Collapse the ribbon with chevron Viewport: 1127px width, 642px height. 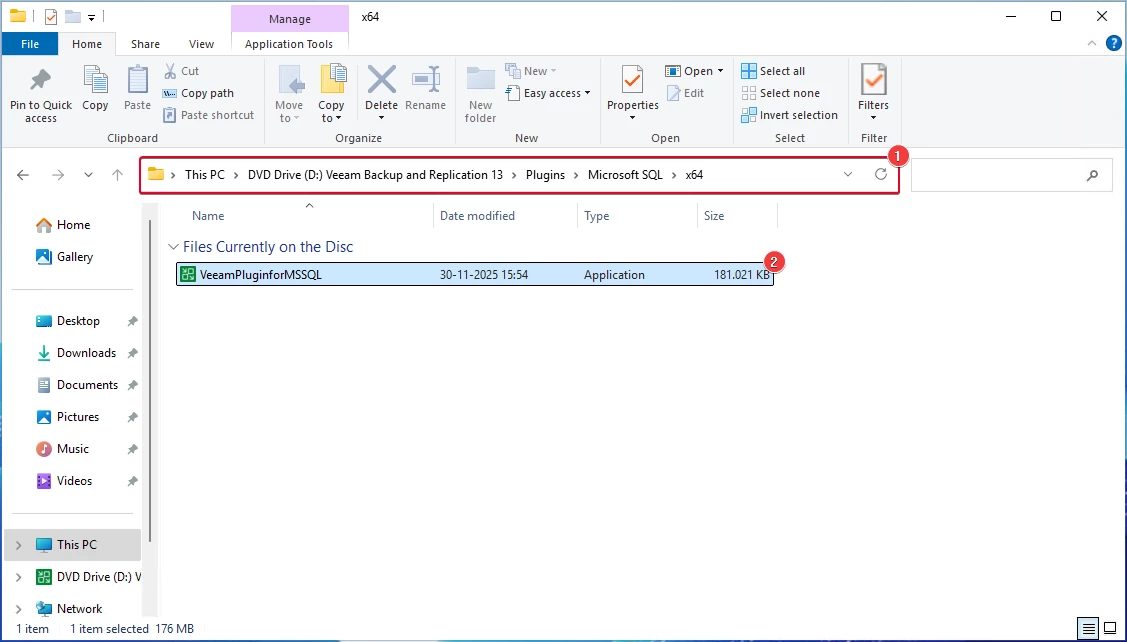[1092, 44]
